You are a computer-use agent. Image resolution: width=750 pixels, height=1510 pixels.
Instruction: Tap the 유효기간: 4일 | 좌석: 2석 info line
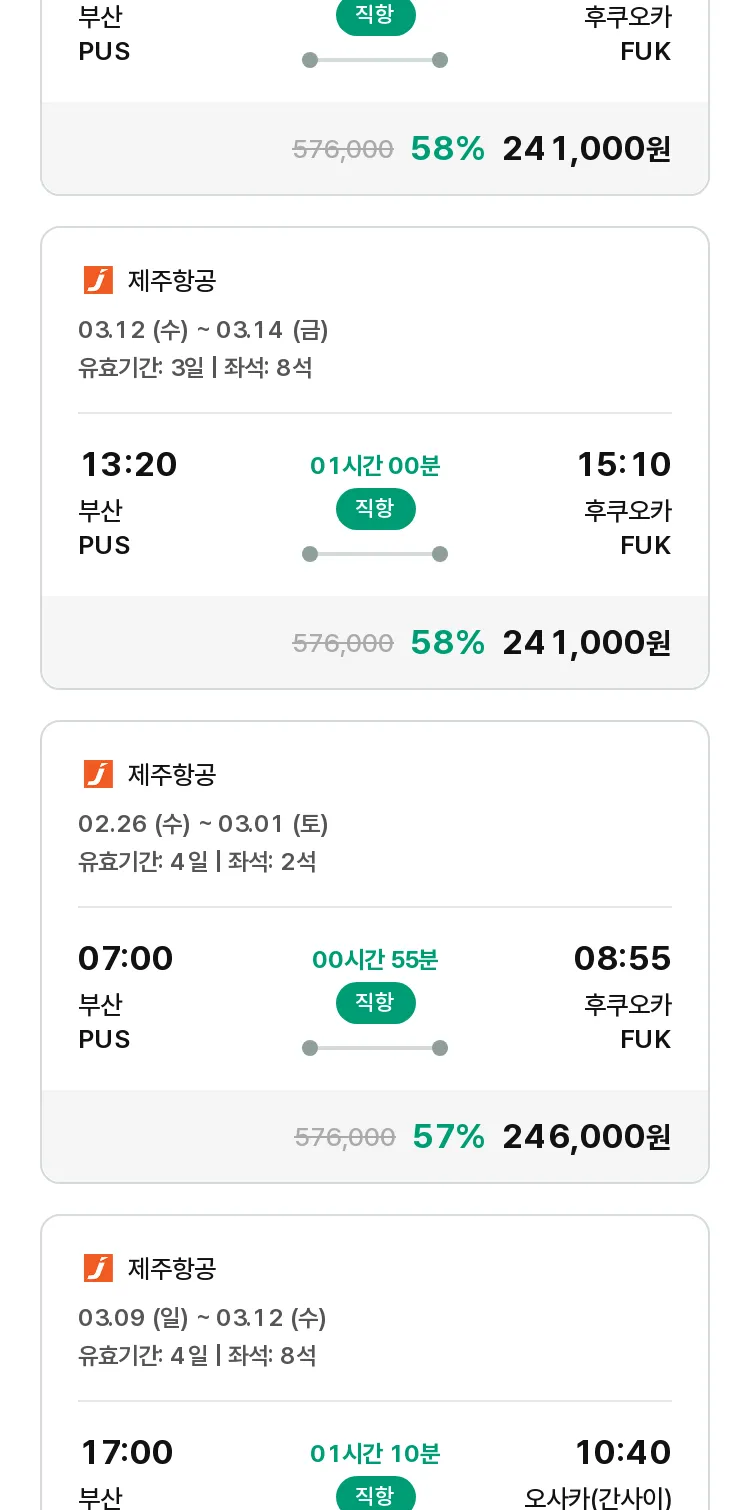pyautogui.click(x=197, y=861)
